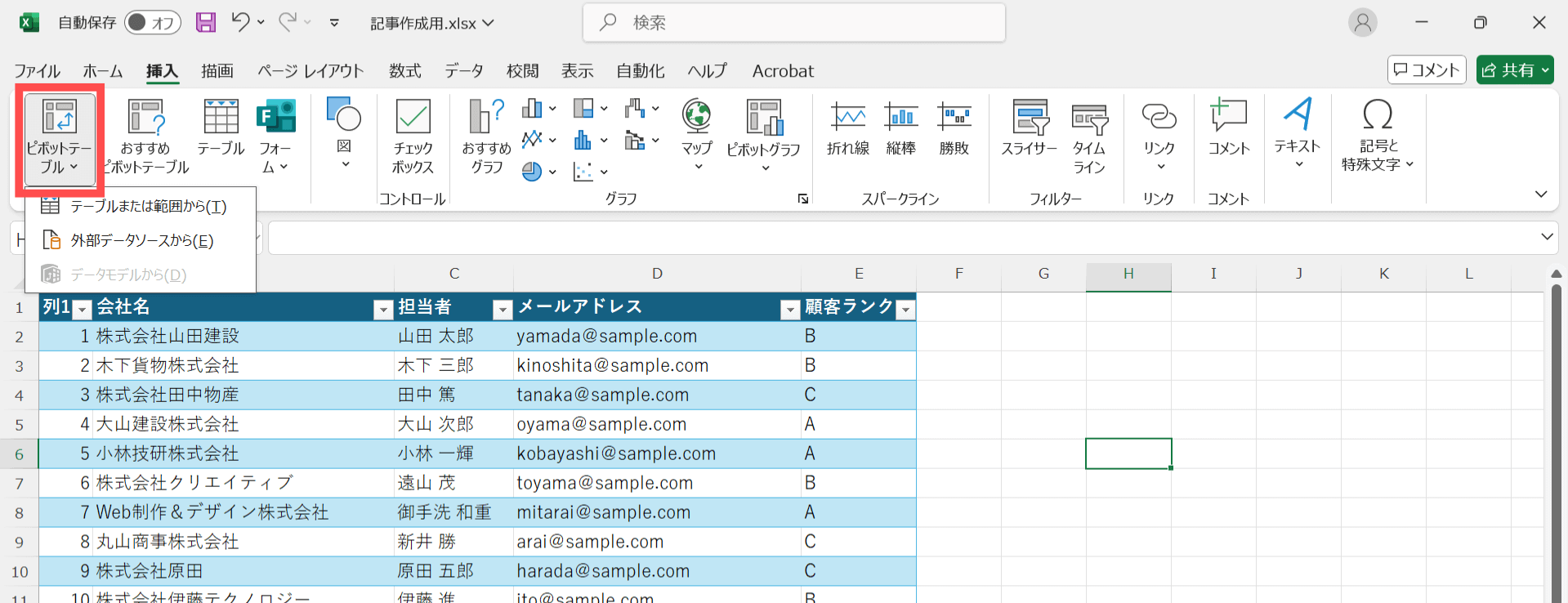This screenshot has height=603, width=1568.
Task: Open the Charts group dialog launcher
Action: pyautogui.click(x=803, y=199)
